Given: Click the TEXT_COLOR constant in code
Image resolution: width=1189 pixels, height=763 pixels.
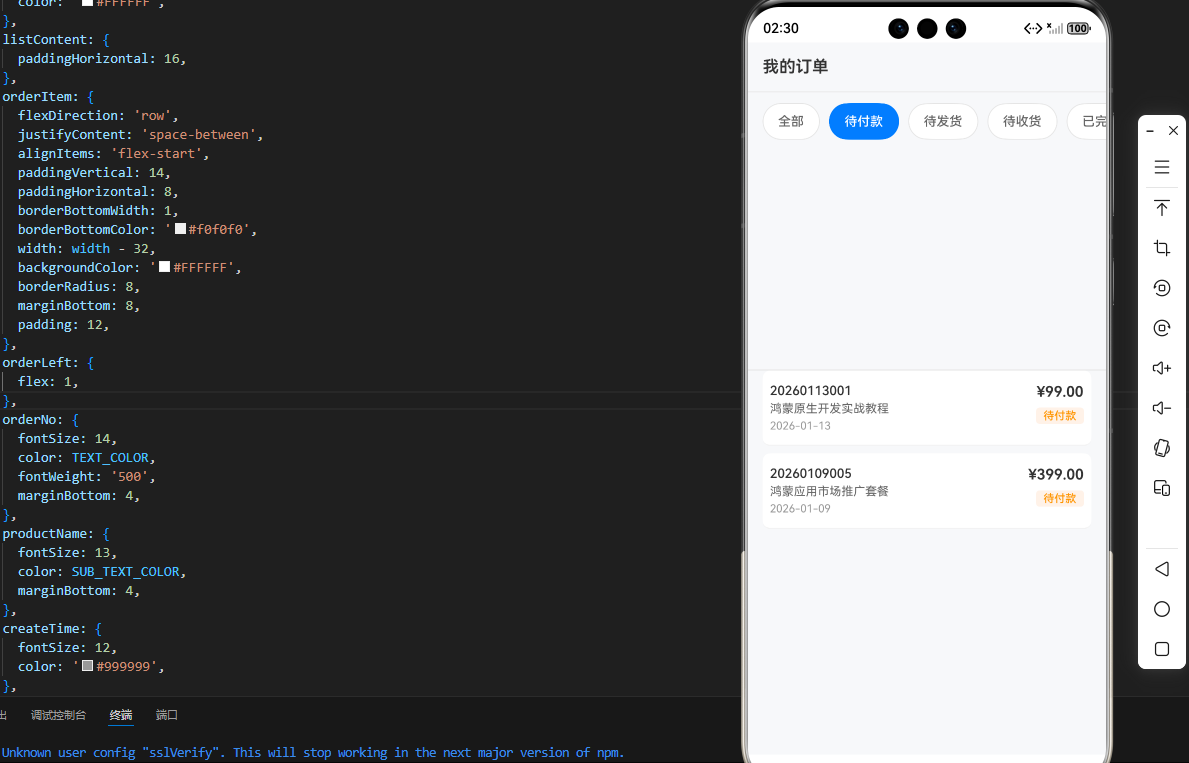Looking at the screenshot, I should 111,457.
